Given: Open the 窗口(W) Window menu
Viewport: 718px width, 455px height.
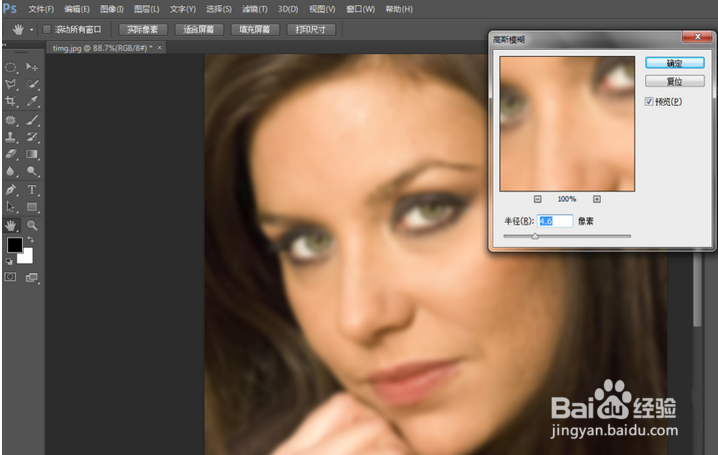Looking at the screenshot, I should [360, 9].
